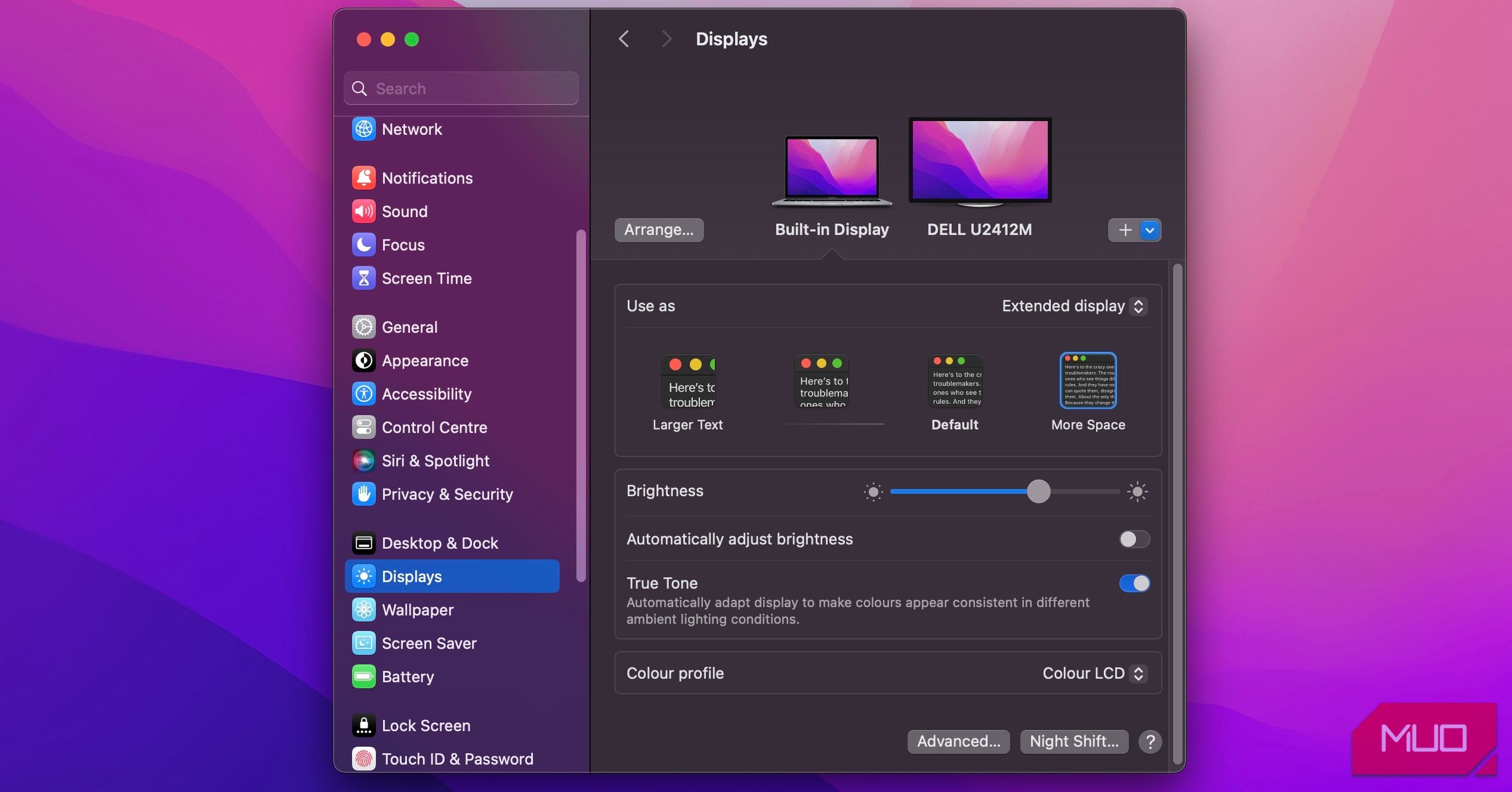The height and width of the screenshot is (792, 1512).
Task: Open the Colour profile dropdown
Action: tap(1093, 673)
